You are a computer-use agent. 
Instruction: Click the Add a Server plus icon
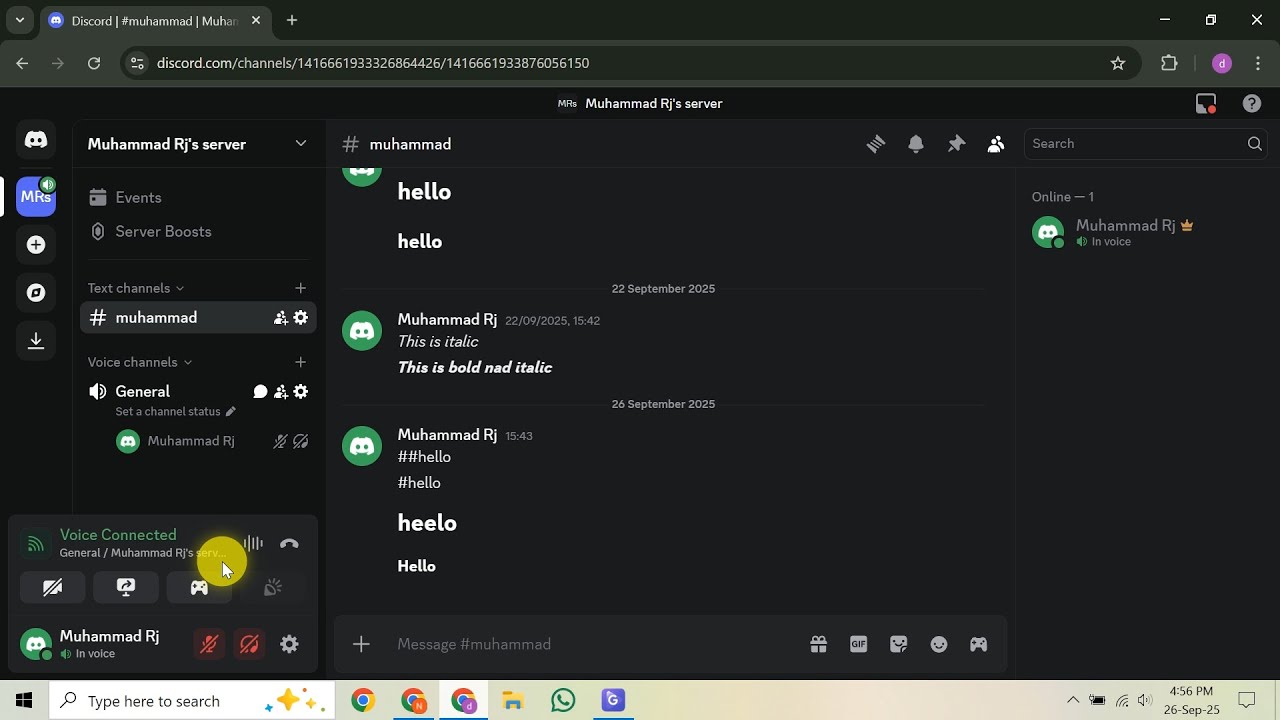[36, 245]
